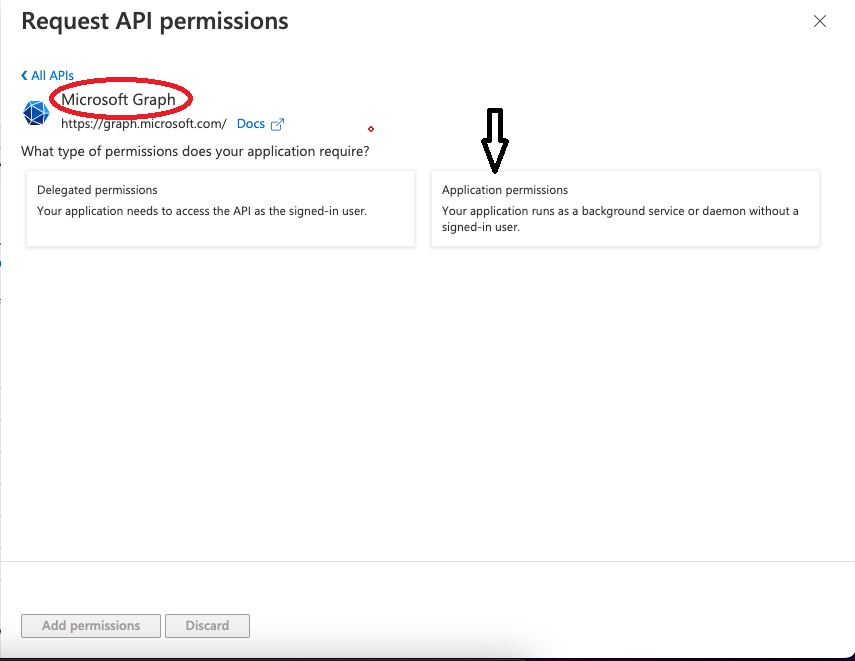Click the 'What type of permissions' question text
The height and width of the screenshot is (661, 855).
point(195,151)
